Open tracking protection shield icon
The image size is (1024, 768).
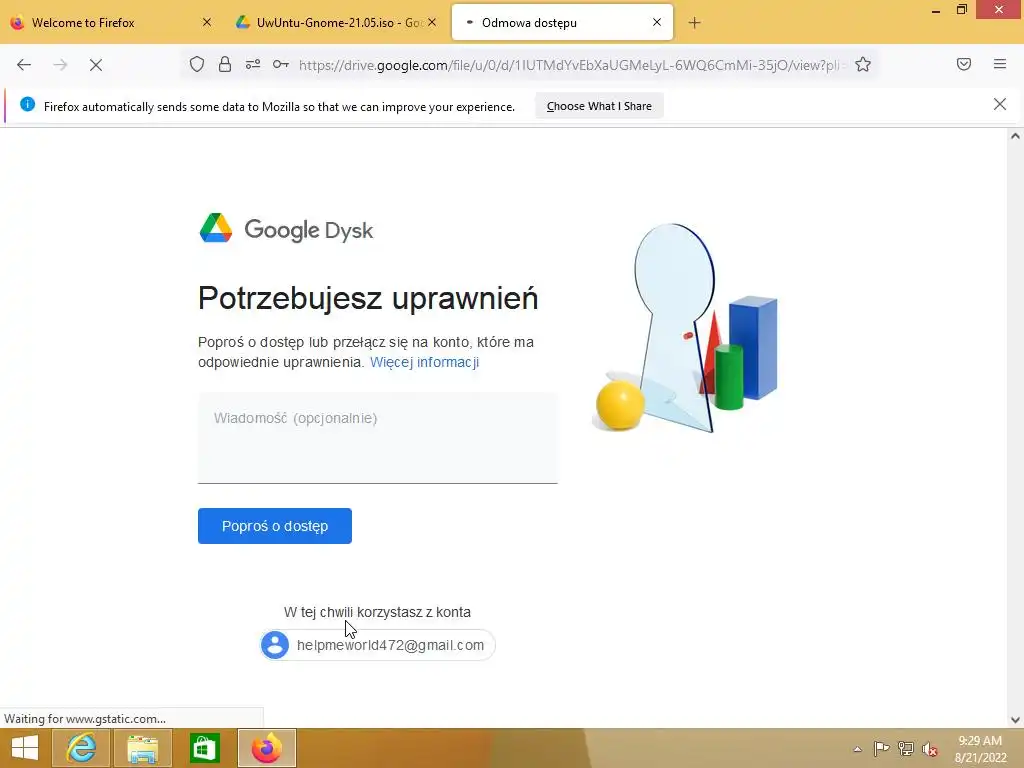click(x=197, y=64)
